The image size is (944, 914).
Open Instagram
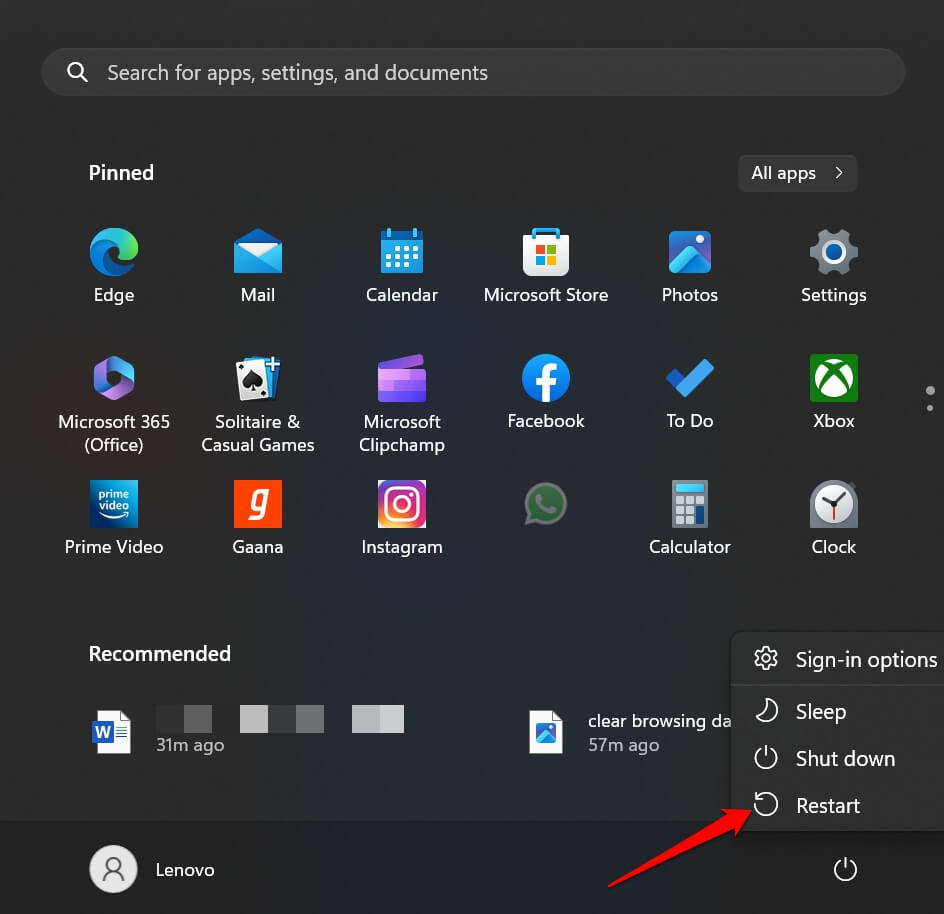(401, 504)
